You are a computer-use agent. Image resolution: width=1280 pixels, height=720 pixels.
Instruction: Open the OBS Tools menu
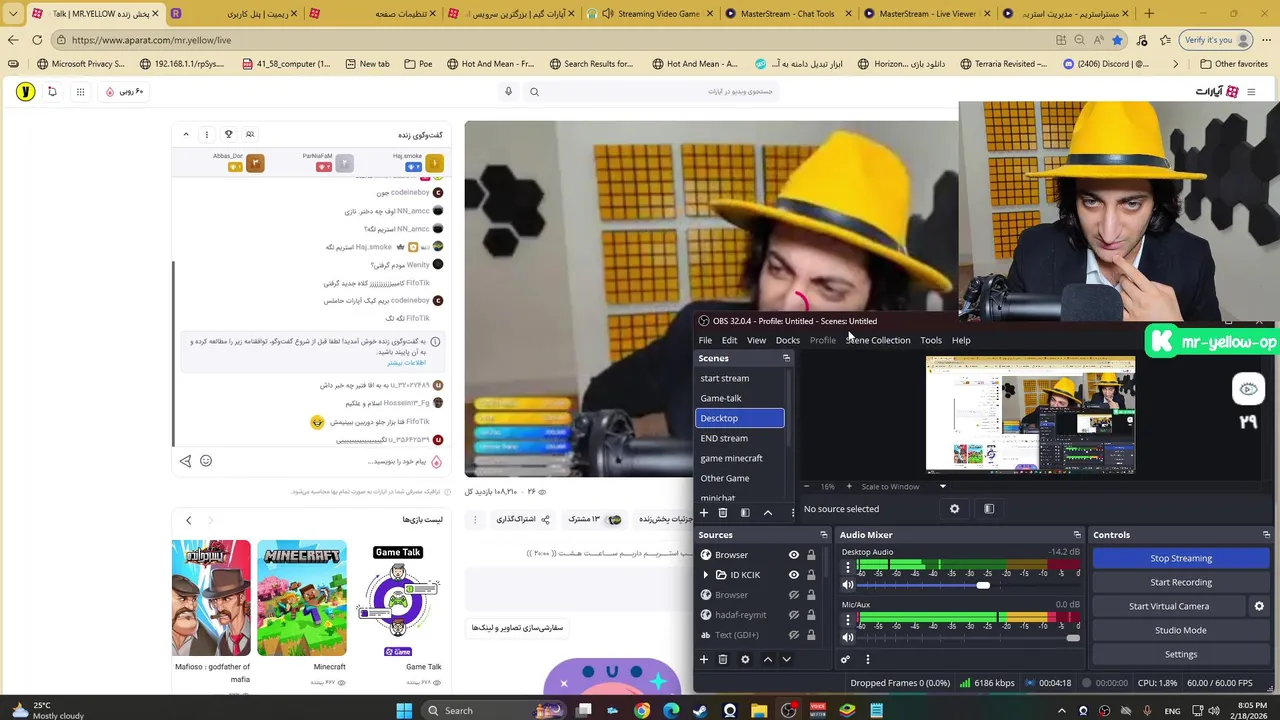tap(931, 340)
